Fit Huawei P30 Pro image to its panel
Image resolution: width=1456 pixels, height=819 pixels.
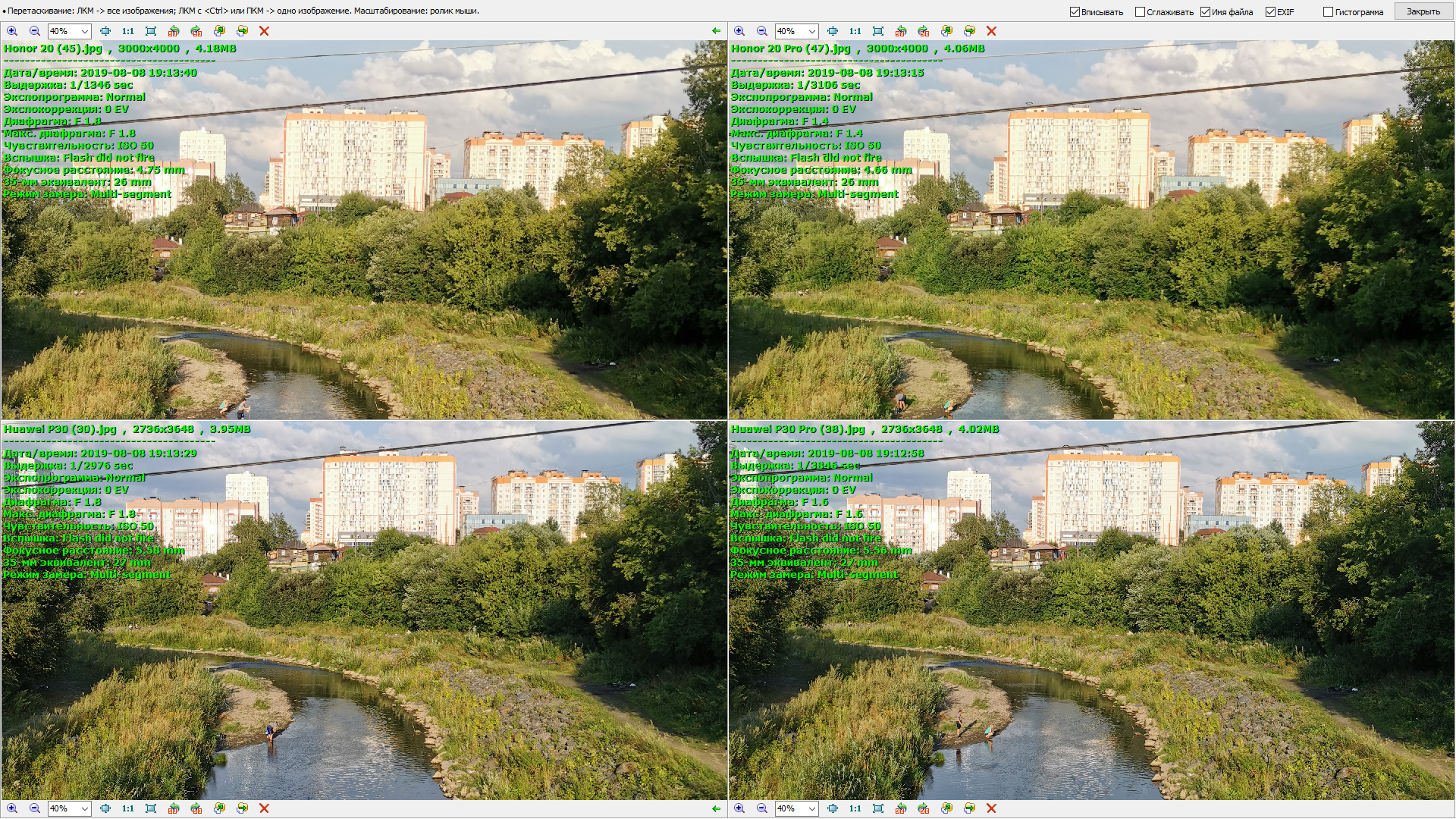coord(878,808)
